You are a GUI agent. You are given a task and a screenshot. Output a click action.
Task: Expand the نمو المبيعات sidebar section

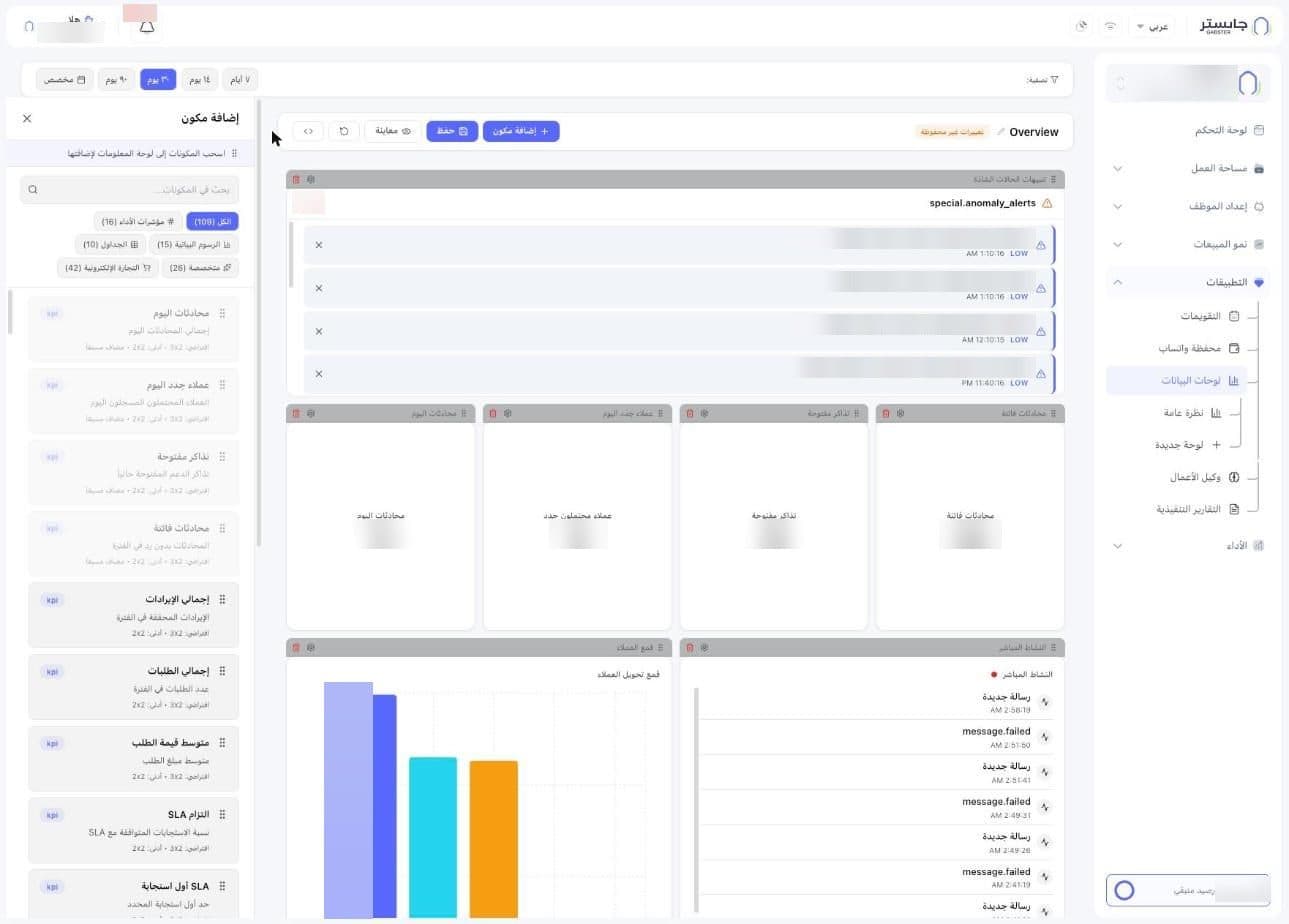1187,244
